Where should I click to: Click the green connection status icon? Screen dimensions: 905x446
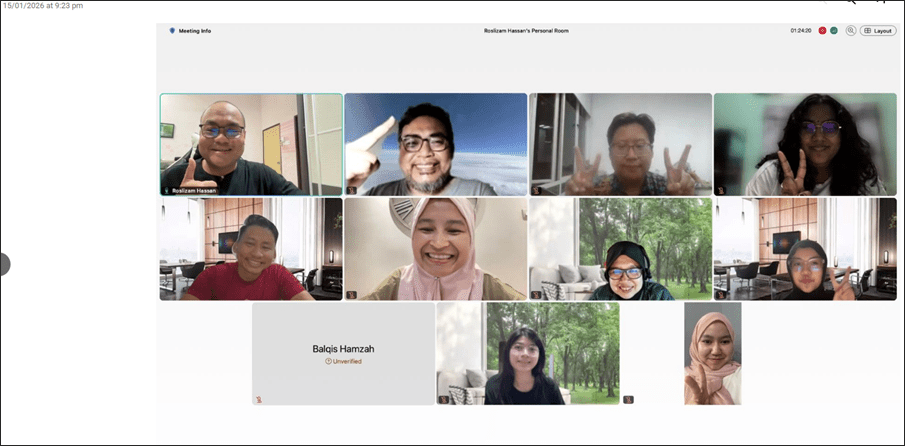[x=833, y=31]
